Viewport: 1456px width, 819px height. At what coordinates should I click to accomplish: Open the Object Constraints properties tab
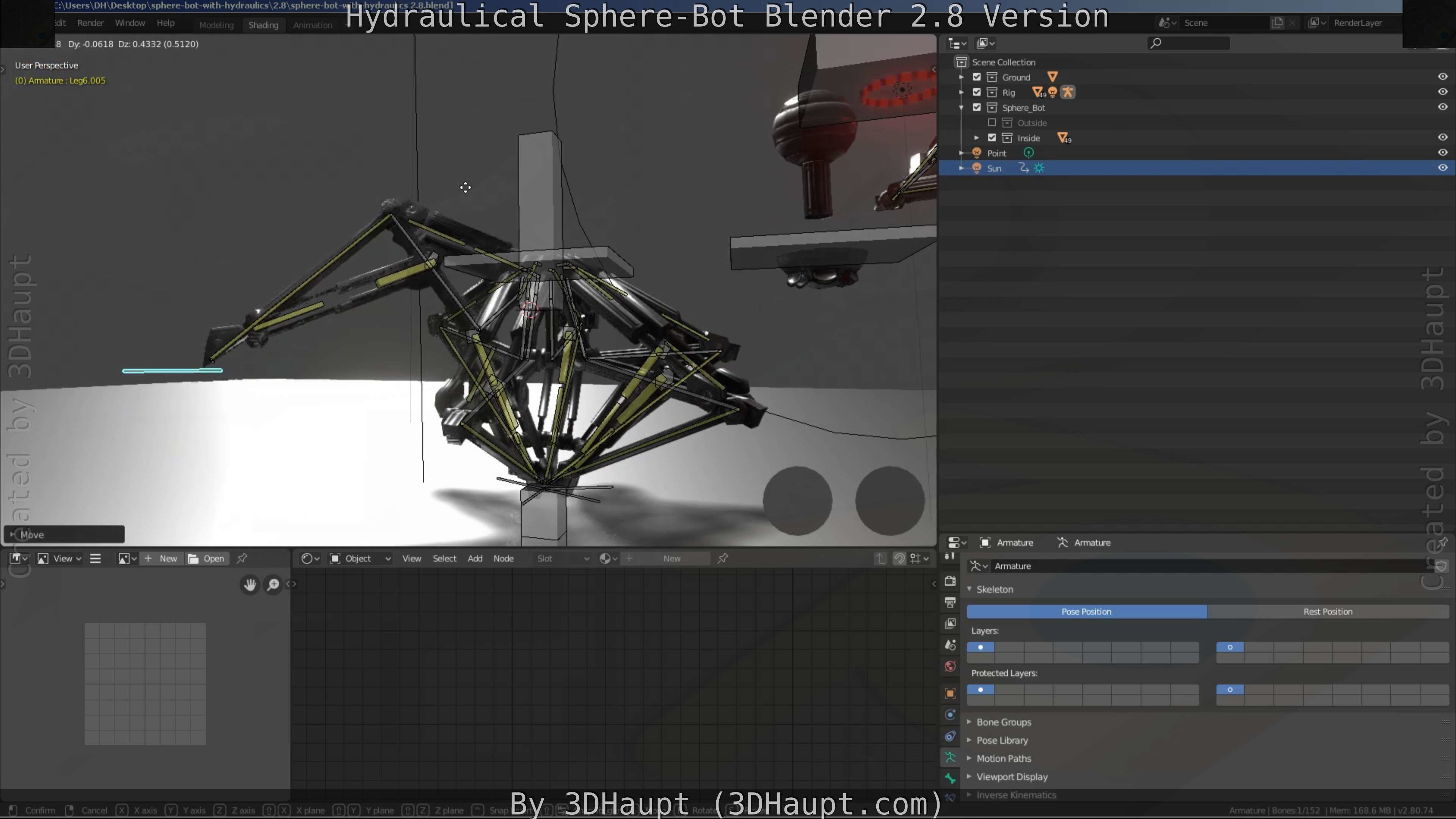tap(950, 736)
